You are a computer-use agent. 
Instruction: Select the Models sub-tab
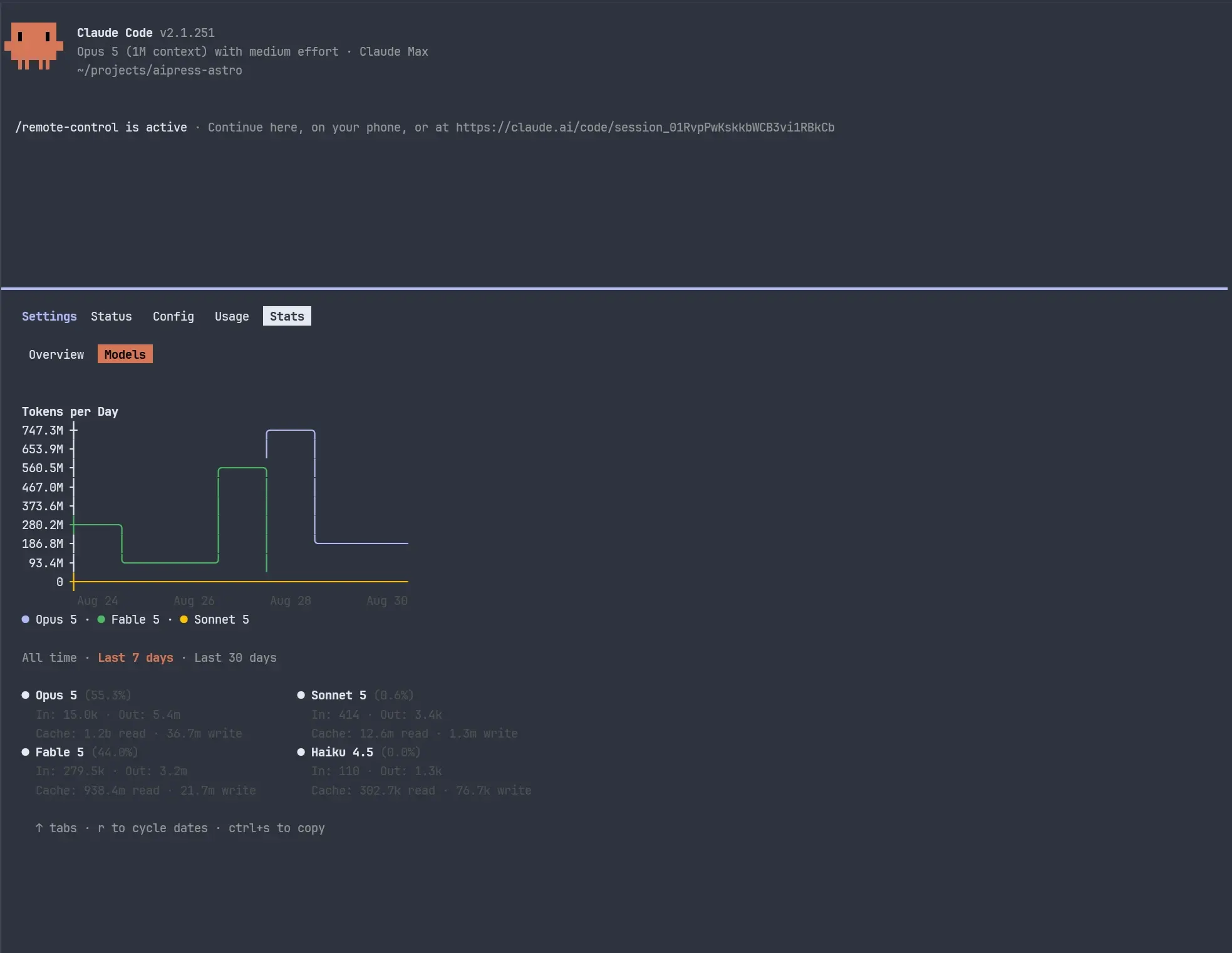tap(125, 354)
